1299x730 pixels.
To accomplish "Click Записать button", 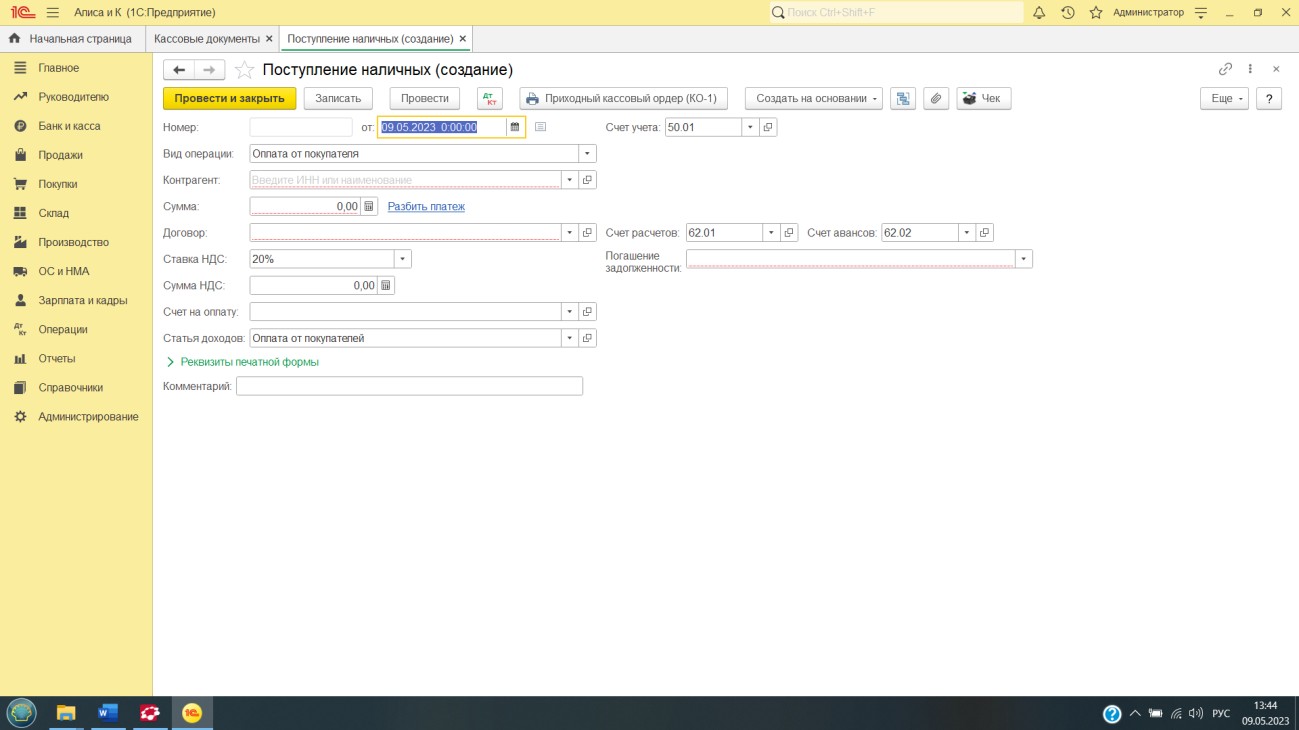I will point(338,98).
